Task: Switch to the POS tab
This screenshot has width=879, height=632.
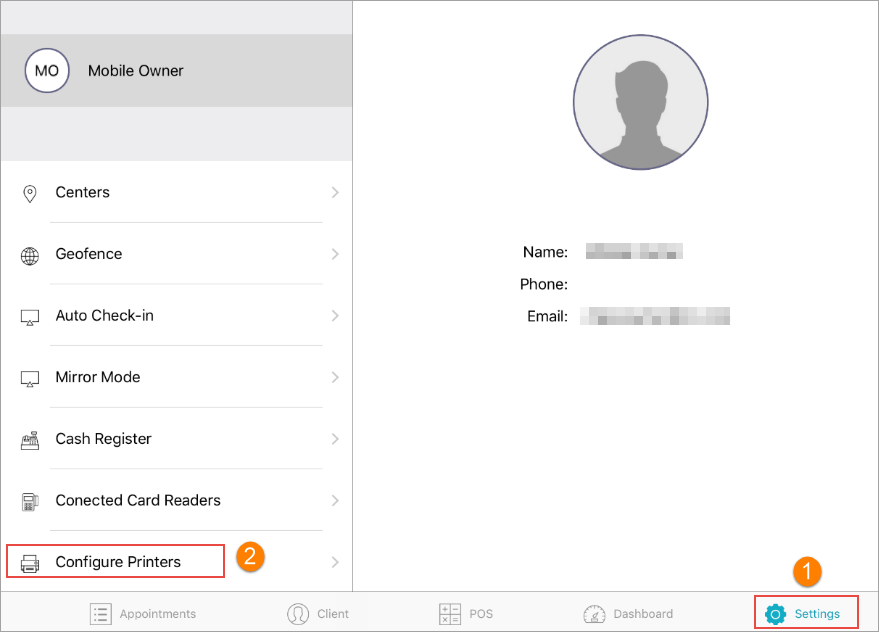Action: pyautogui.click(x=466, y=614)
